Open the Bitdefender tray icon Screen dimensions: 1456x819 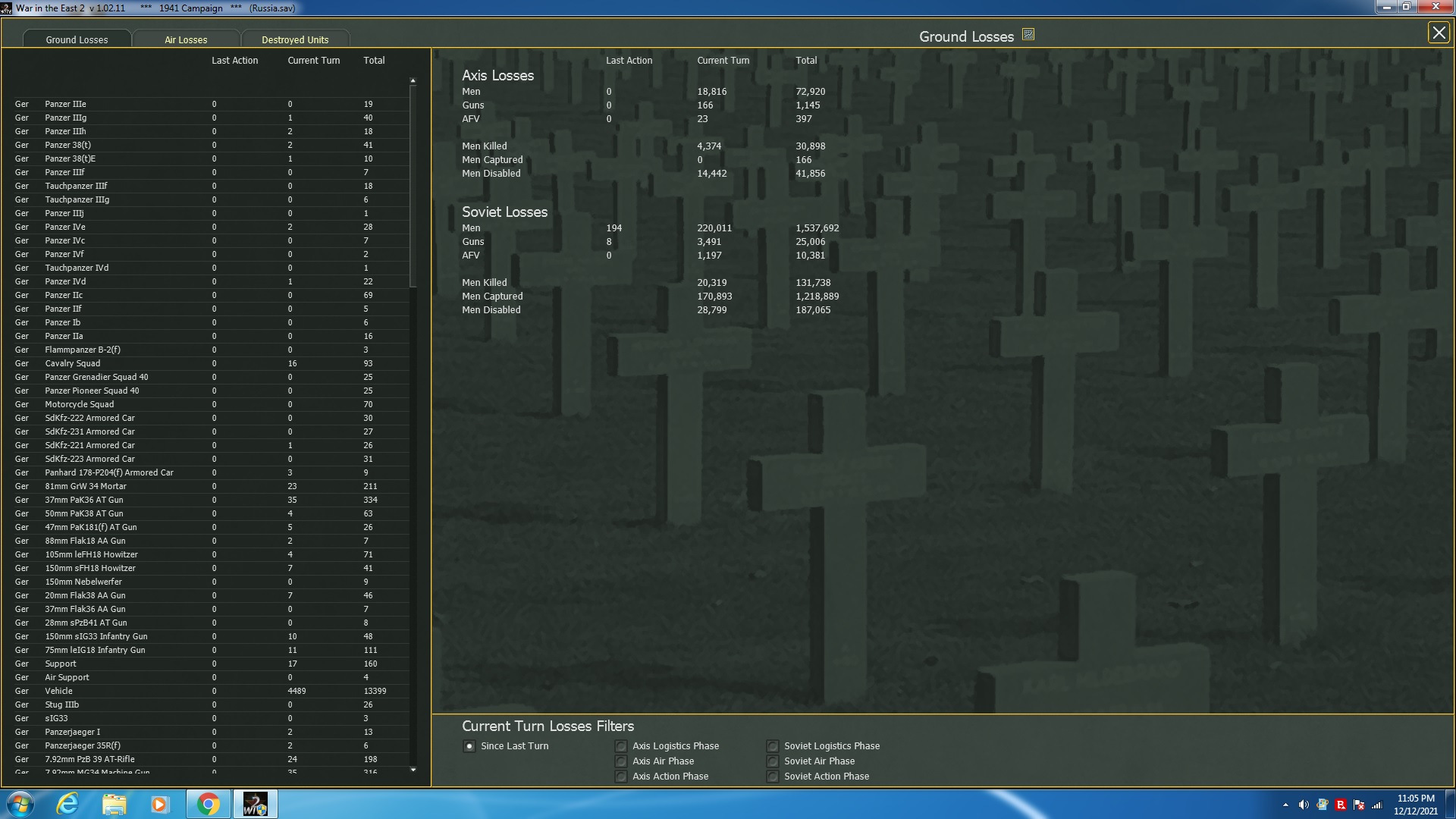point(1341,805)
